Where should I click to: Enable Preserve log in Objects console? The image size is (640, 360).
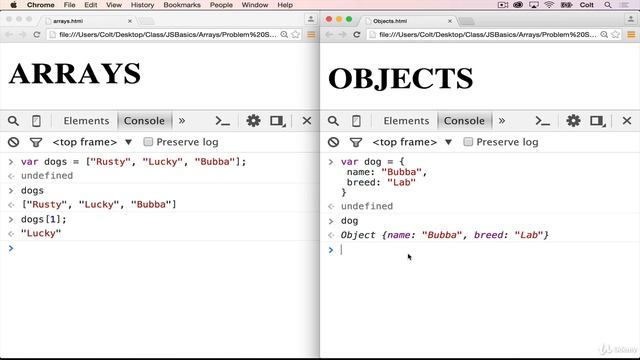click(x=468, y=142)
